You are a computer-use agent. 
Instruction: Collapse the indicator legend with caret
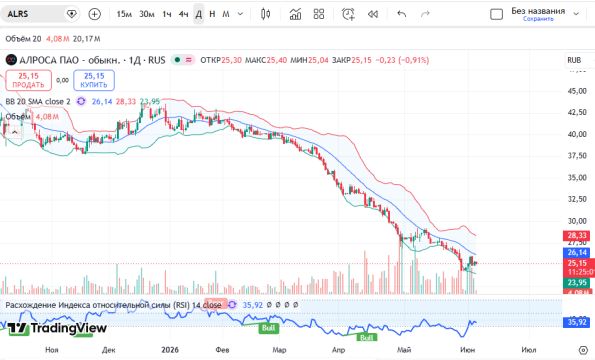pyautogui.click(x=14, y=132)
